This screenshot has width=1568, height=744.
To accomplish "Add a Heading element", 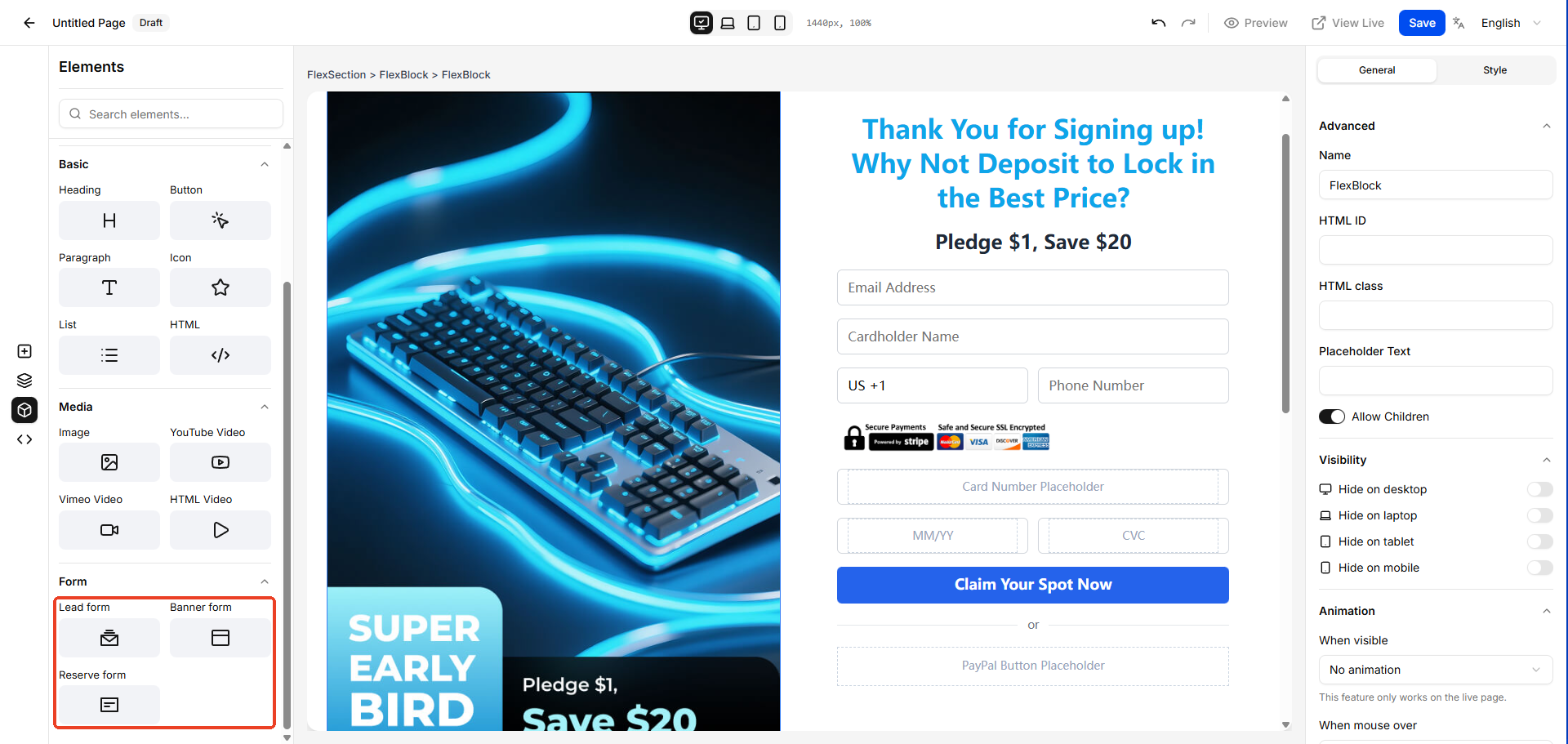I will click(109, 221).
